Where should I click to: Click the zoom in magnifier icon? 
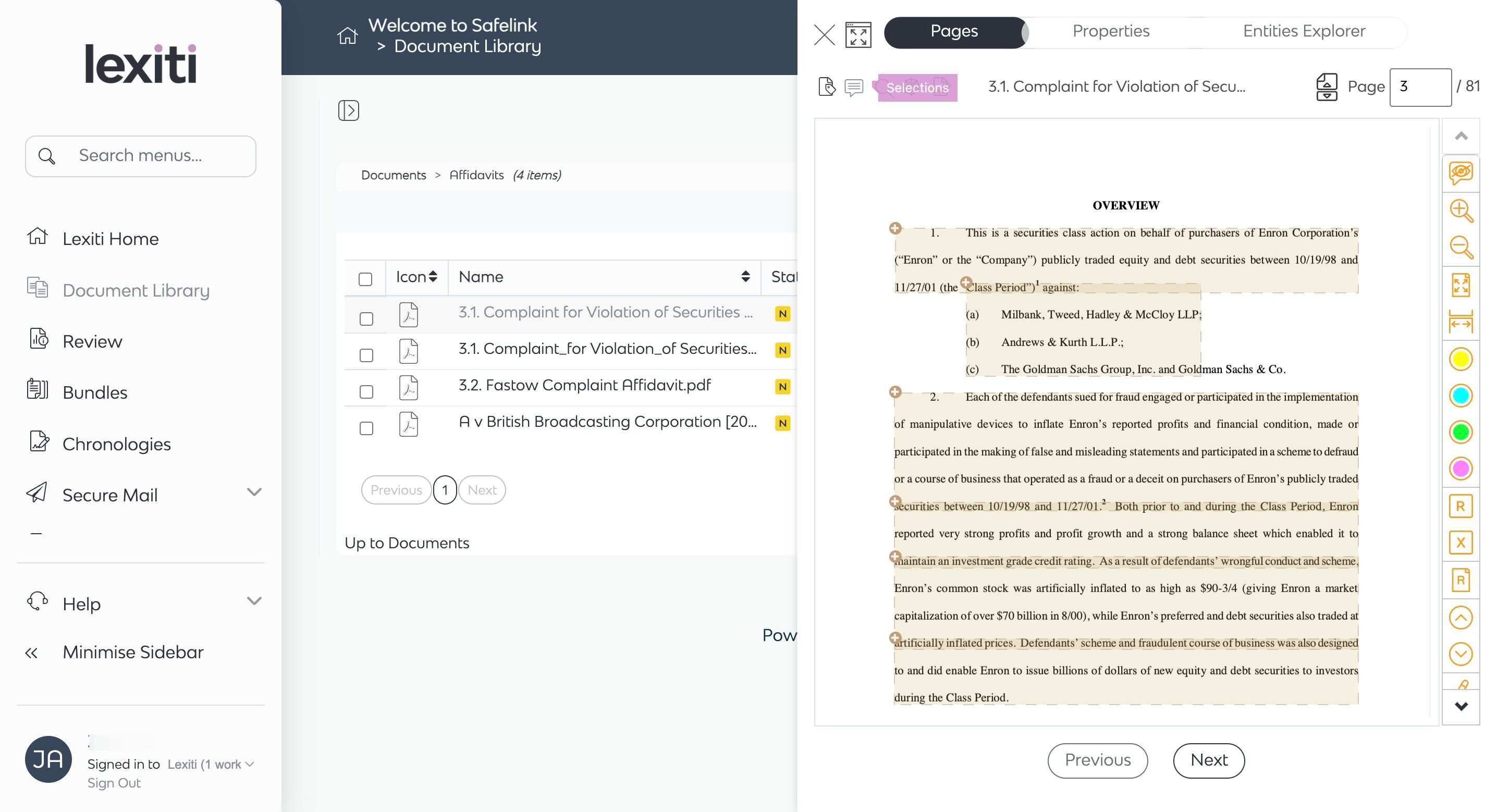coord(1461,211)
